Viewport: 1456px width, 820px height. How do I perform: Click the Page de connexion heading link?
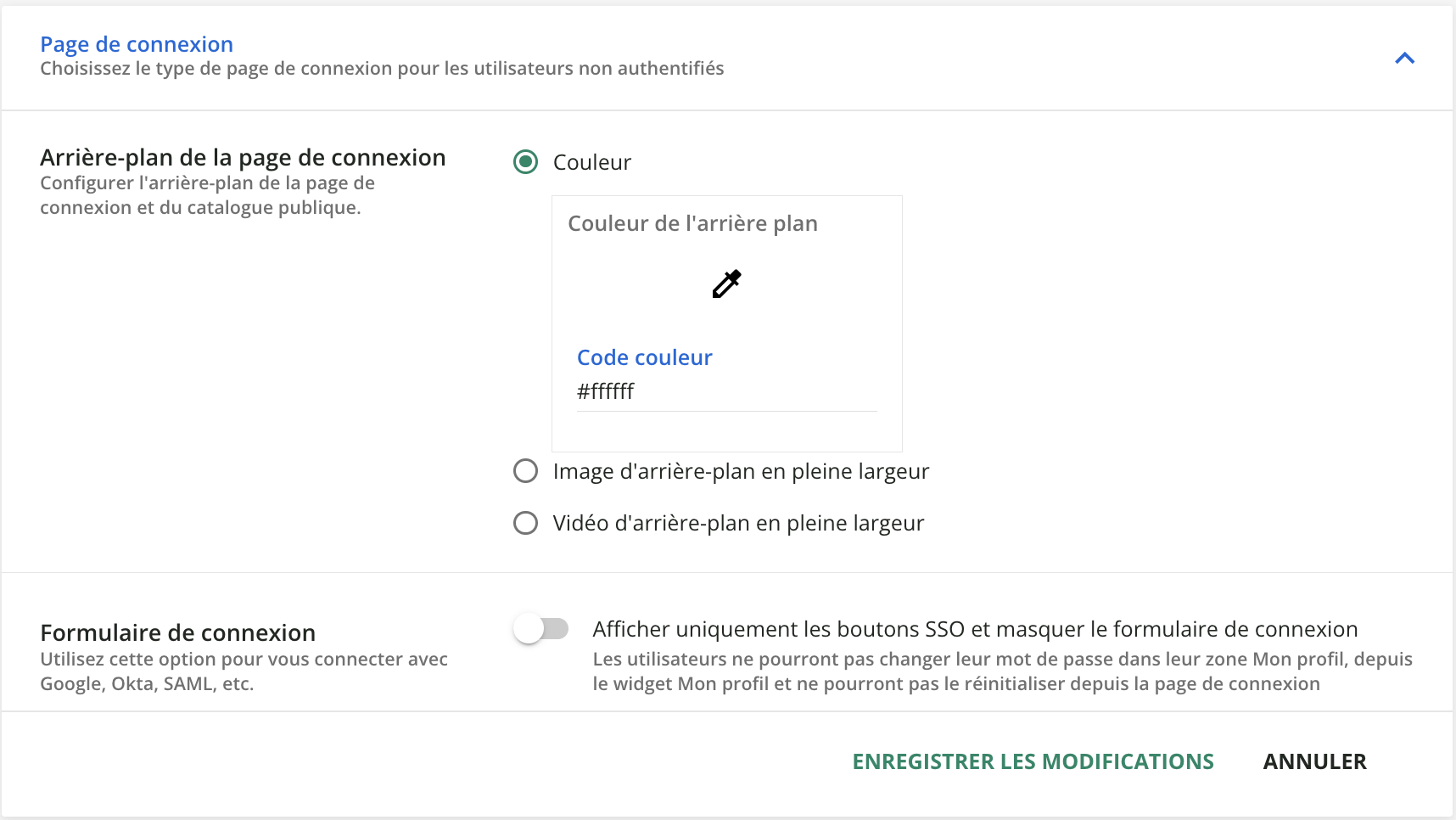coord(137,43)
